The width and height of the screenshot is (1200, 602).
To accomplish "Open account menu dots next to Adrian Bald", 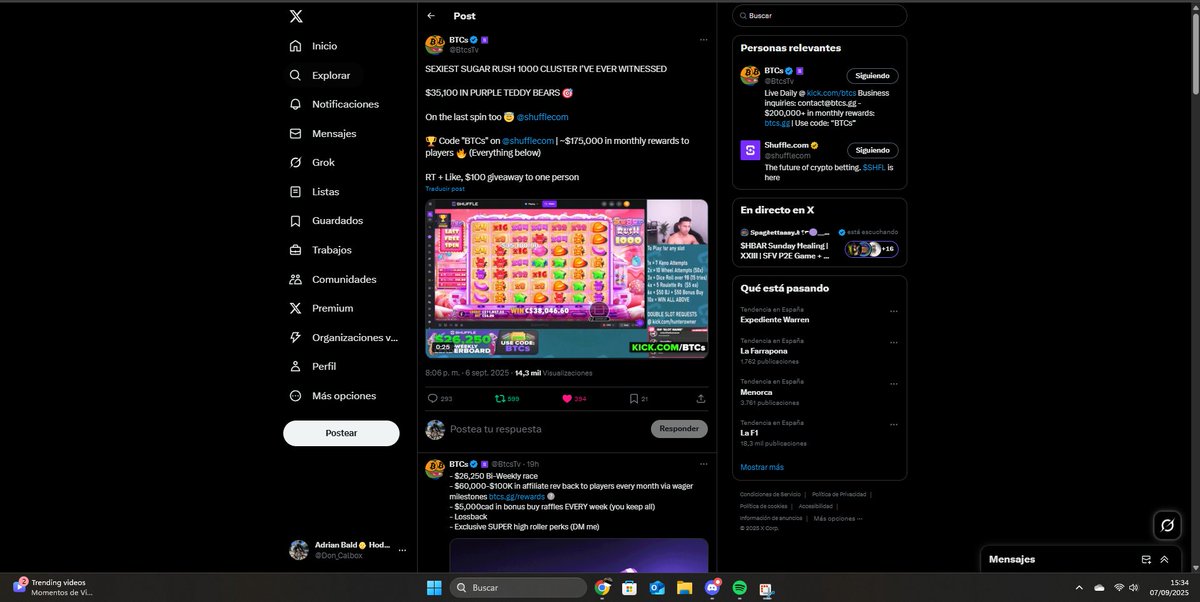I will pos(403,550).
